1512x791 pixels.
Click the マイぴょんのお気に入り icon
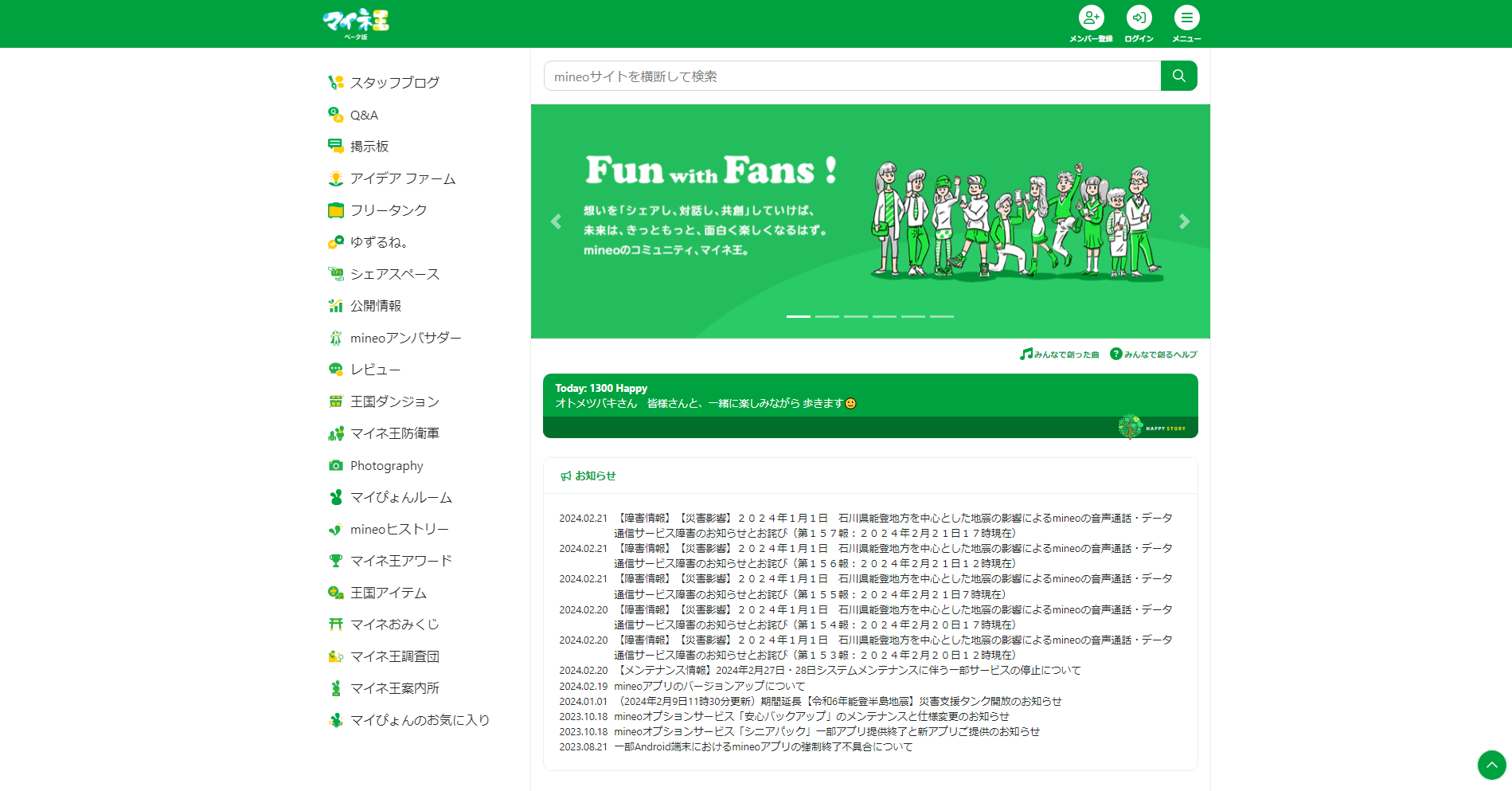pos(336,720)
